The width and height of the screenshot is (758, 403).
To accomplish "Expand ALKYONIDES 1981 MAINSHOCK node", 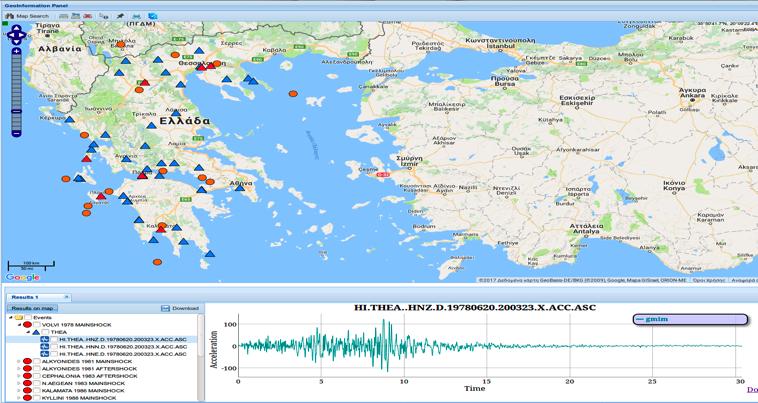I will (19, 361).
